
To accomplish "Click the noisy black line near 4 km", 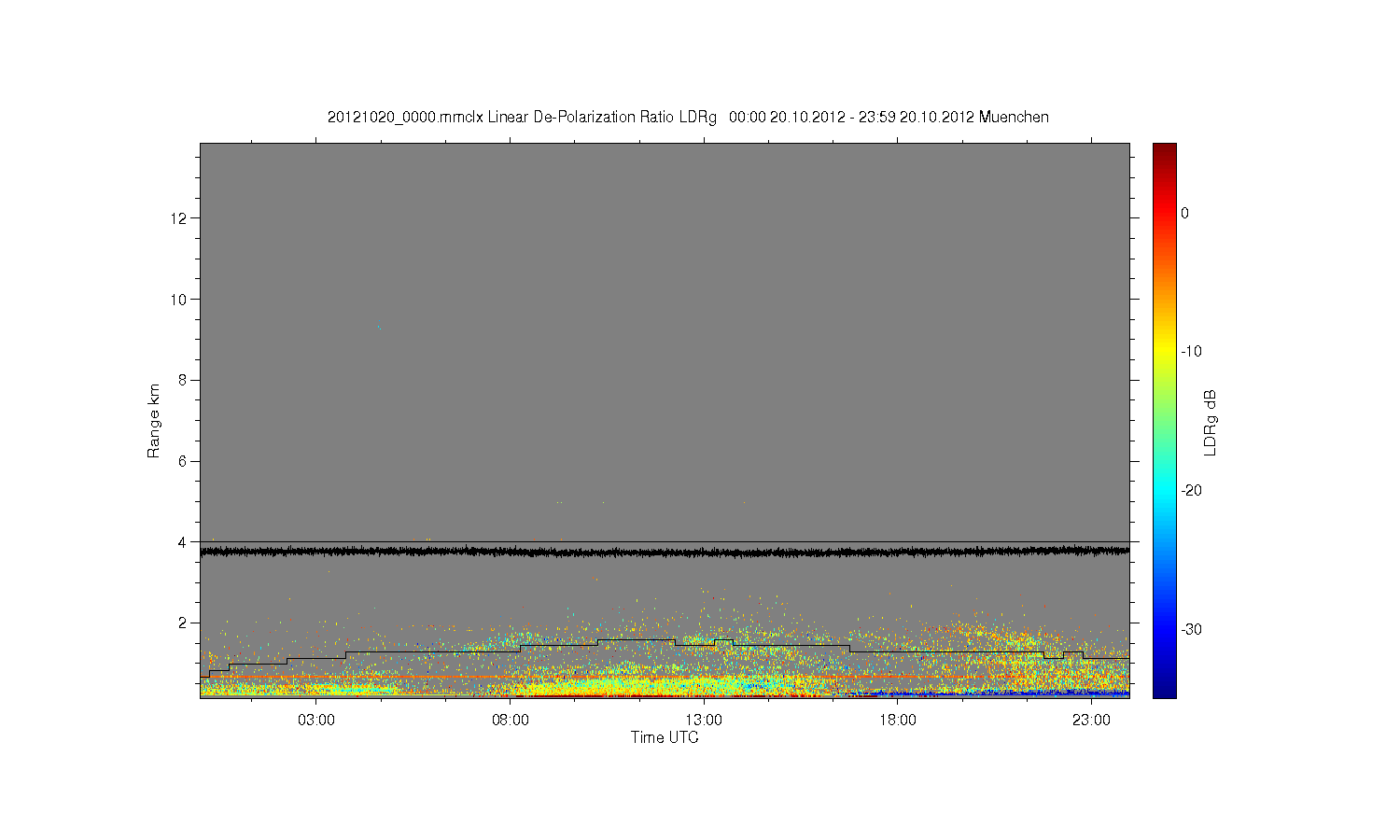I will pyautogui.click(x=665, y=552).
